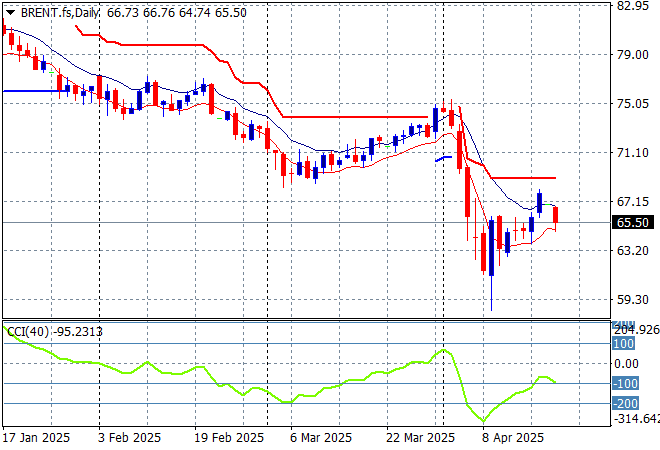This screenshot has width=660, height=450.
Task: Select the green CCI line at its lowest trough
Action: pos(484,420)
